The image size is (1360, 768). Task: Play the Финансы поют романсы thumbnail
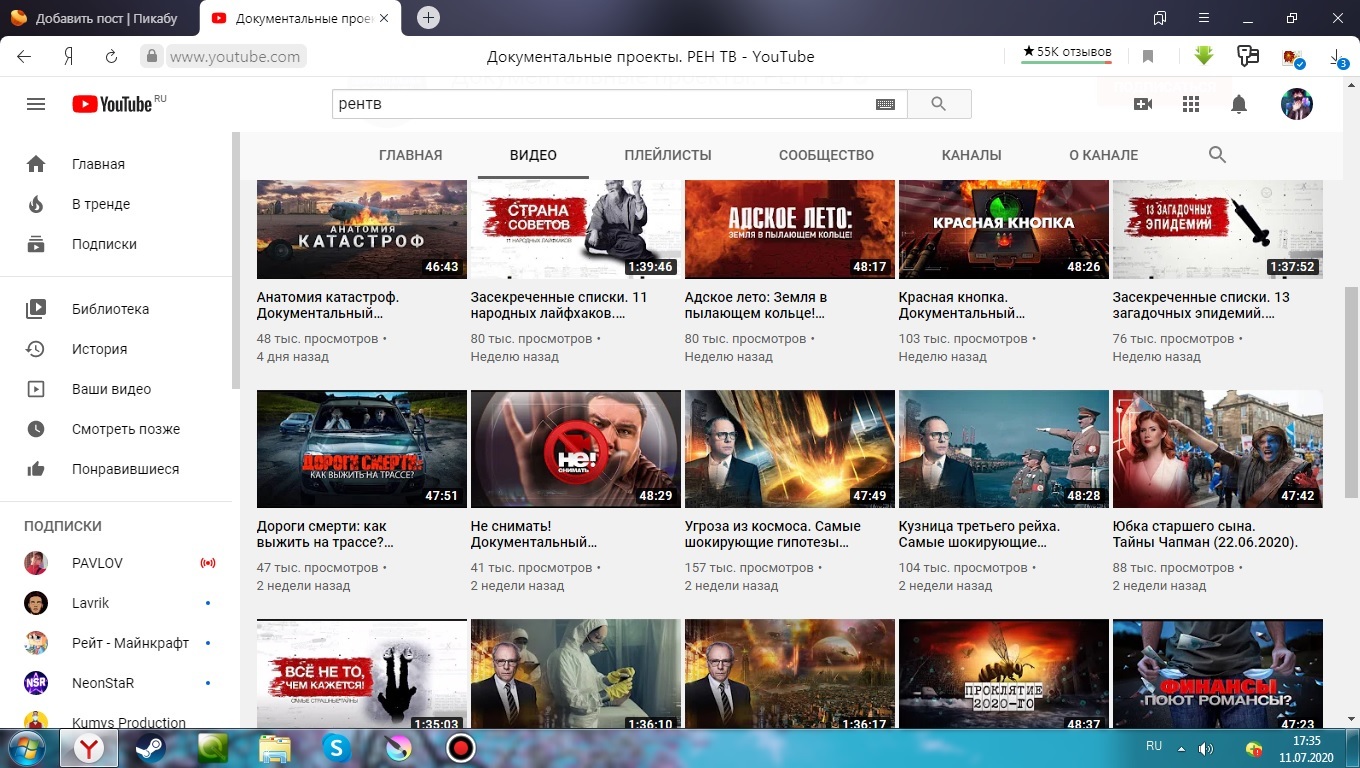[x=1218, y=674]
